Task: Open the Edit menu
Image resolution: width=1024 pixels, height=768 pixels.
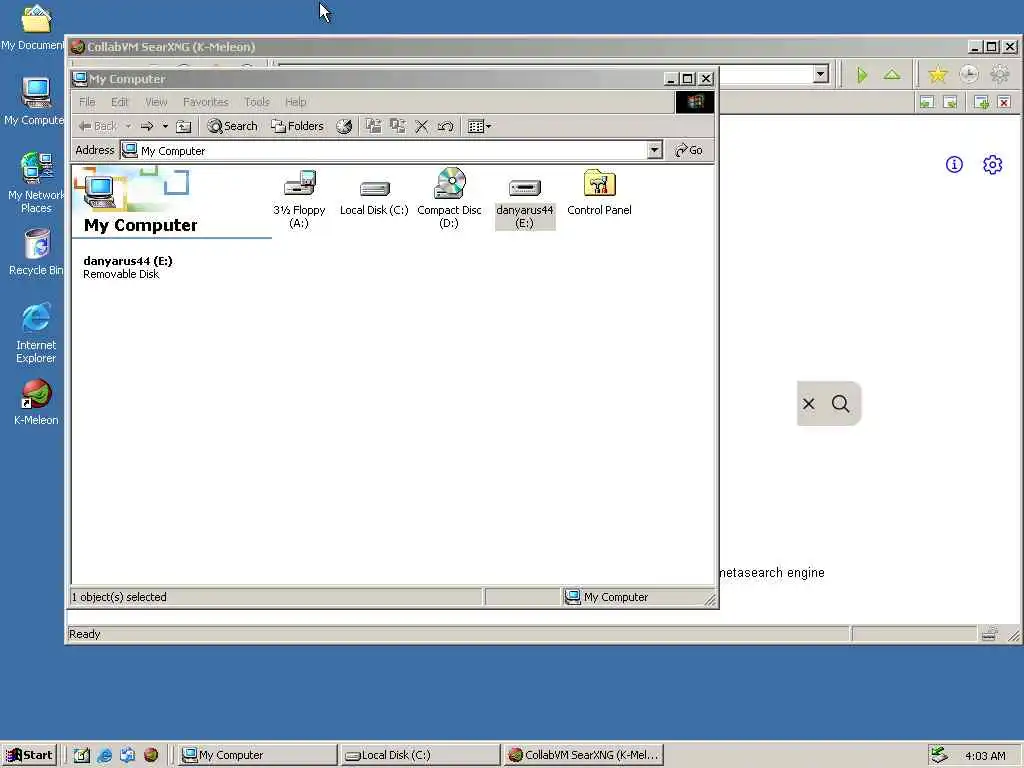Action: (120, 102)
